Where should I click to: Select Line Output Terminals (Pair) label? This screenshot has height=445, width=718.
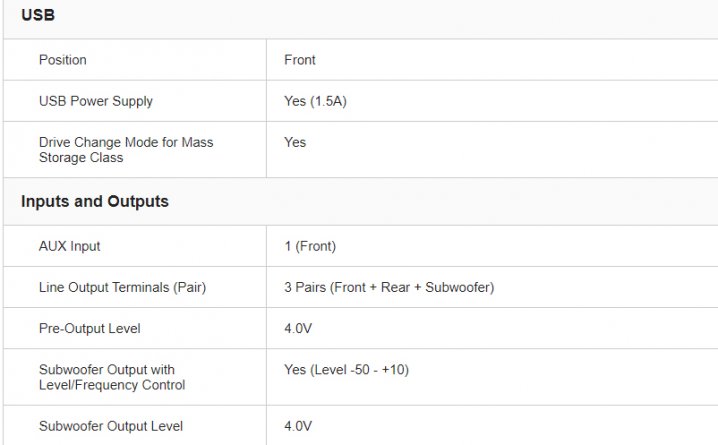pos(120,287)
